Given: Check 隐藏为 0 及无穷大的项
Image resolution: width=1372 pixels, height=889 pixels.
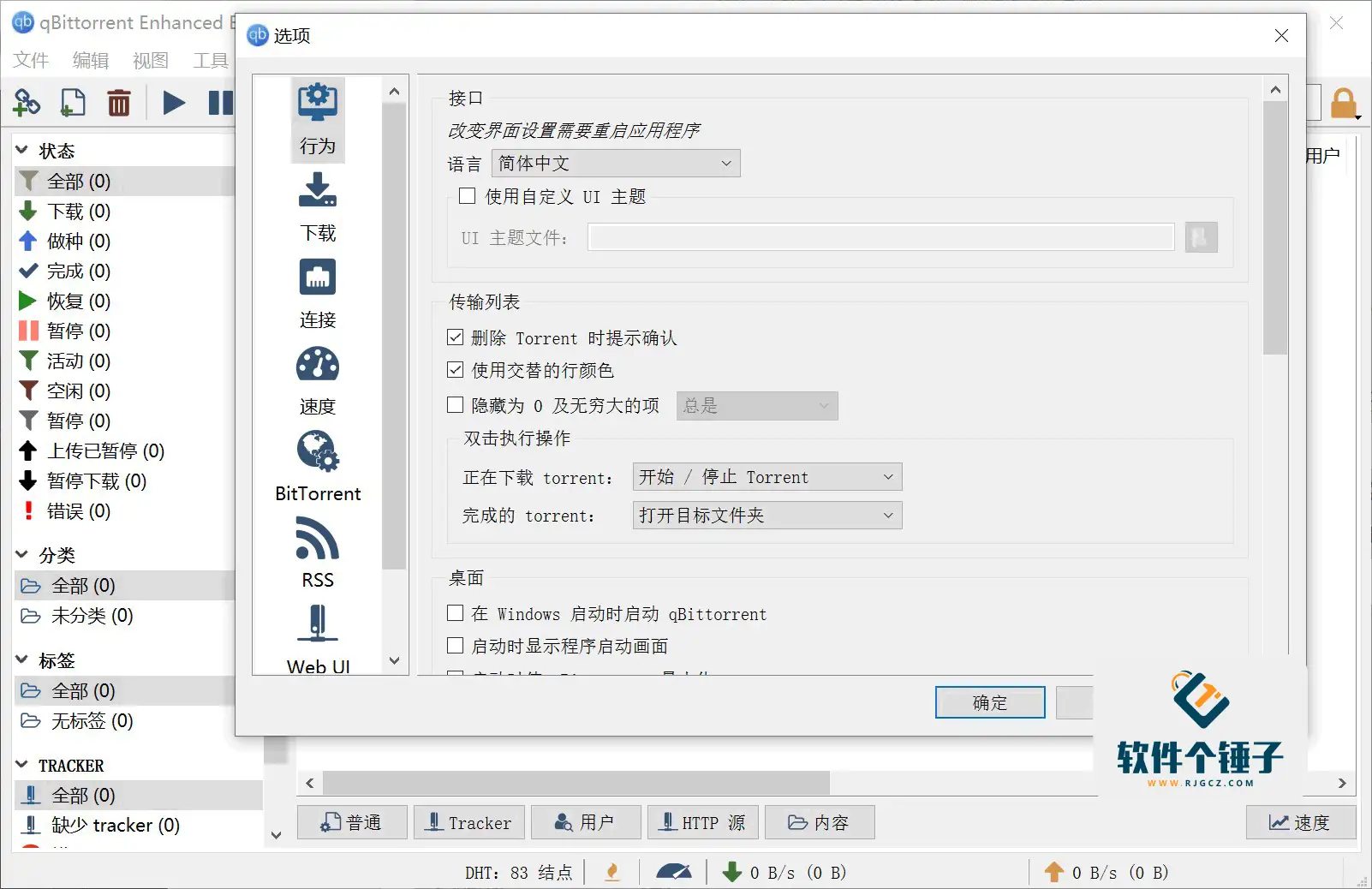Looking at the screenshot, I should tap(456, 405).
